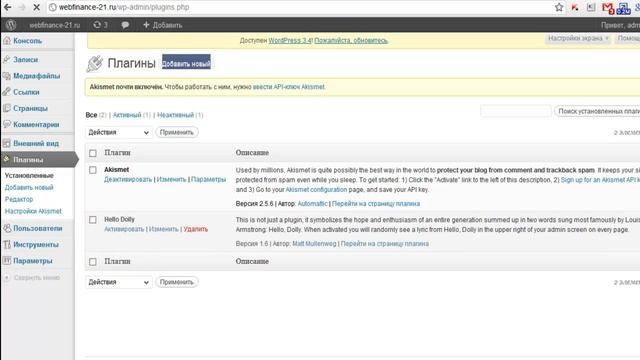Click the browser back arrow
Viewport: 640px width, 360px height.
tap(7, 7)
